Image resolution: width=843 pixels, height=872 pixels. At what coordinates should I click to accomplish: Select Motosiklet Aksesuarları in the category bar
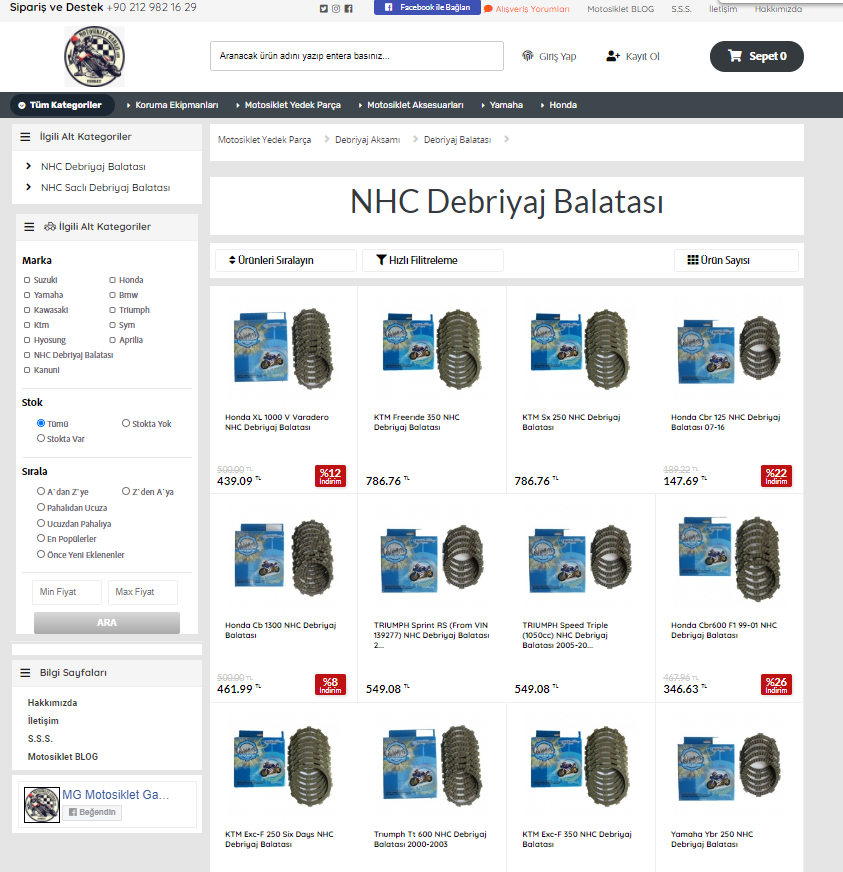coord(413,104)
